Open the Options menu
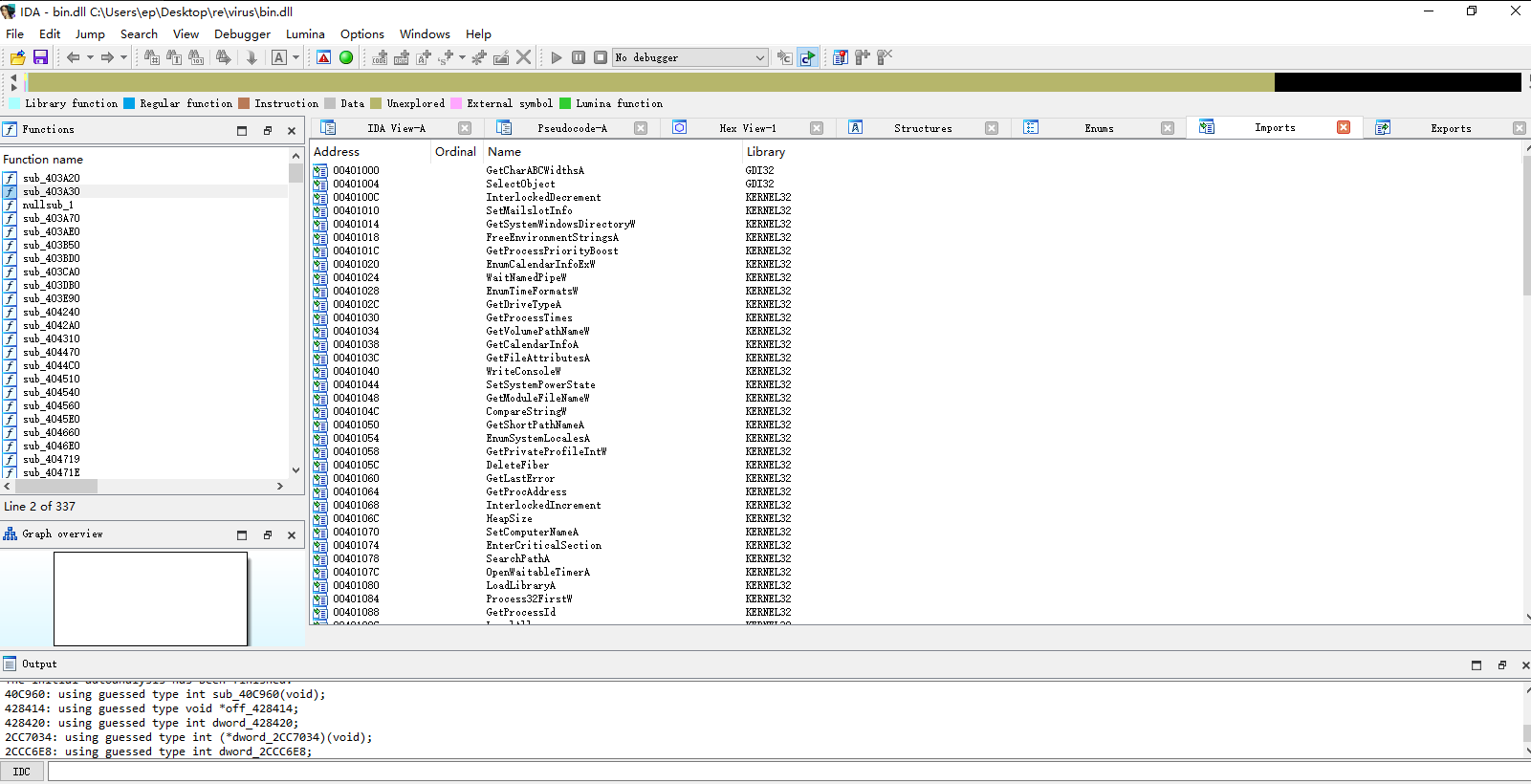This screenshot has height=784, width=1531. tap(362, 33)
